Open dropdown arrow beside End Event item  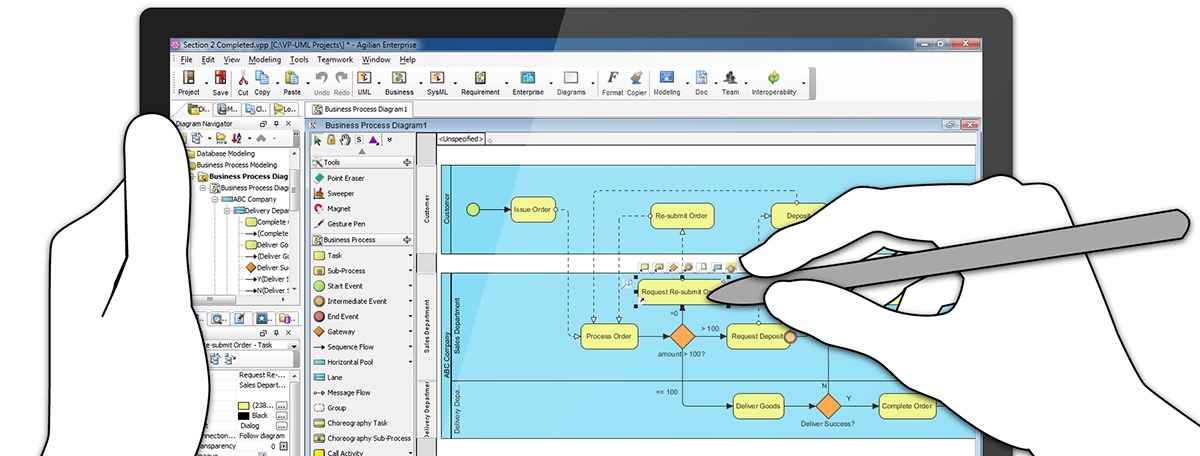coord(410,317)
